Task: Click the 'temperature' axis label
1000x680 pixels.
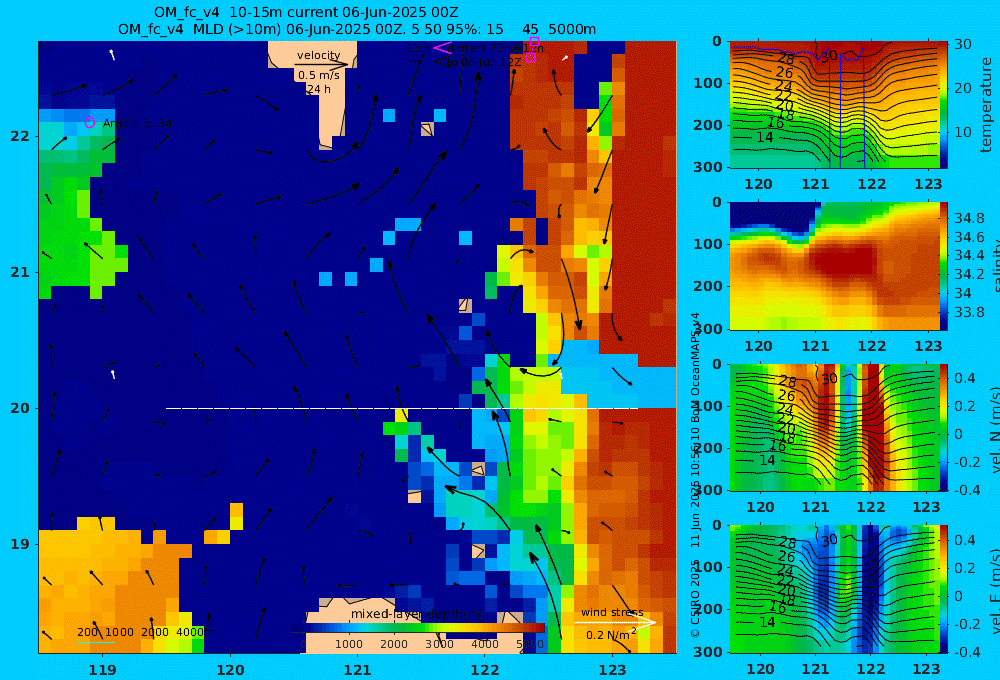Action: click(986, 105)
